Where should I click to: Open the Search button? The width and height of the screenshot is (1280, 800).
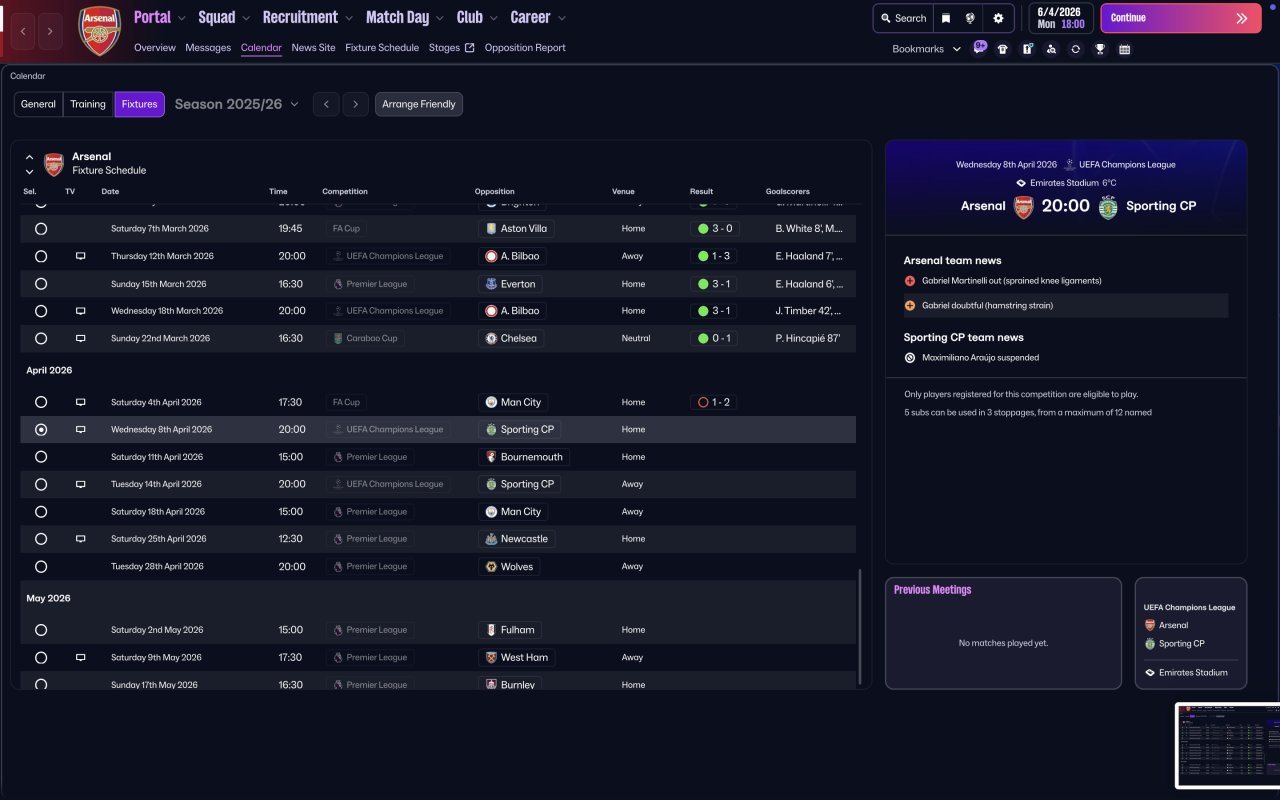[903, 18]
